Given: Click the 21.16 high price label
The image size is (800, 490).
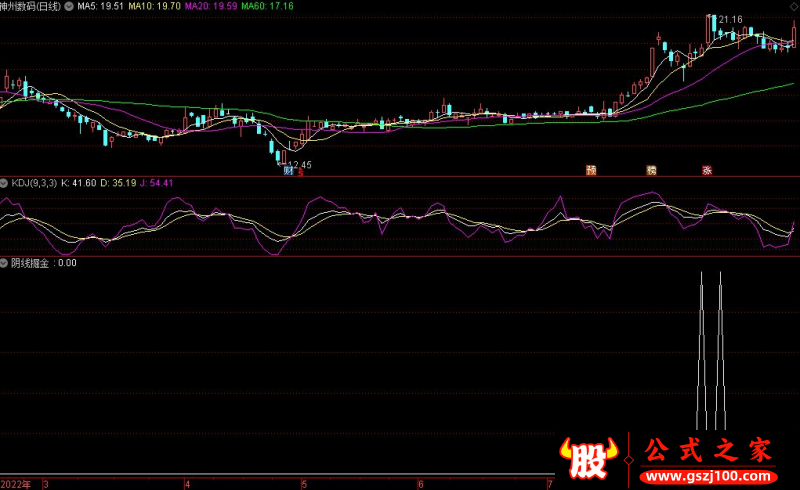Looking at the screenshot, I should [730, 19].
